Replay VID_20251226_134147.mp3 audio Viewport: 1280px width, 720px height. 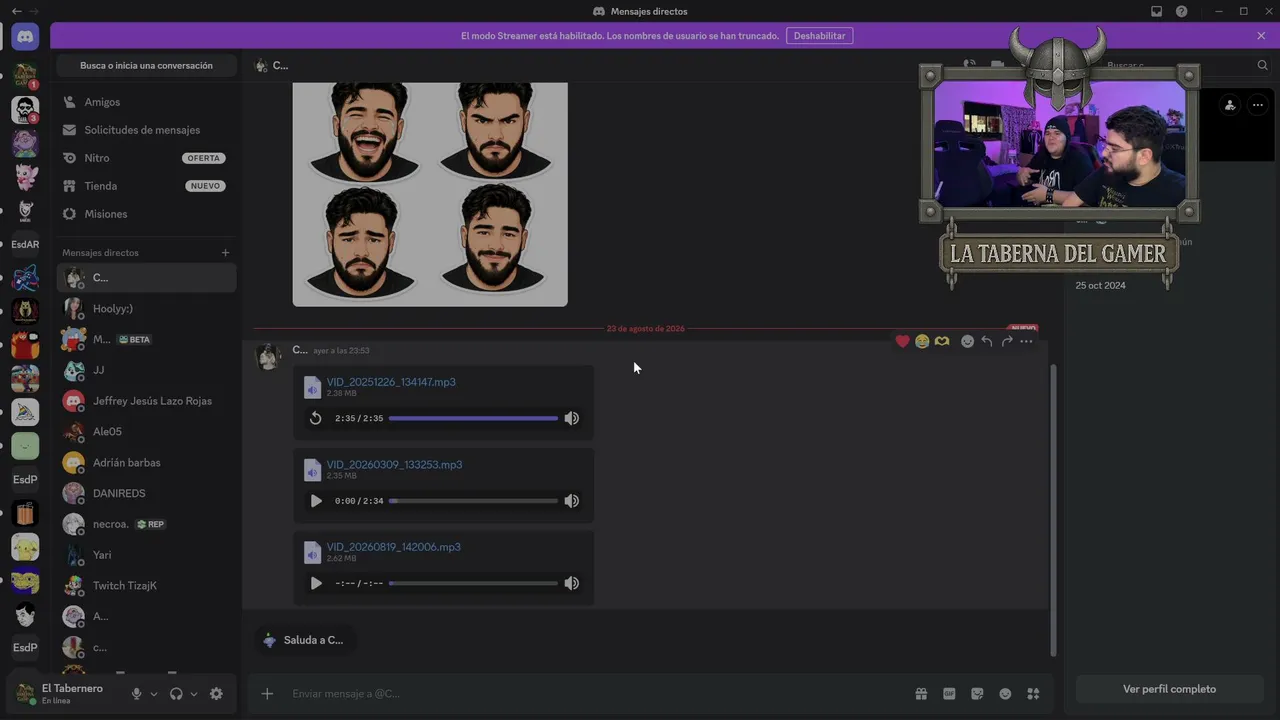point(316,418)
